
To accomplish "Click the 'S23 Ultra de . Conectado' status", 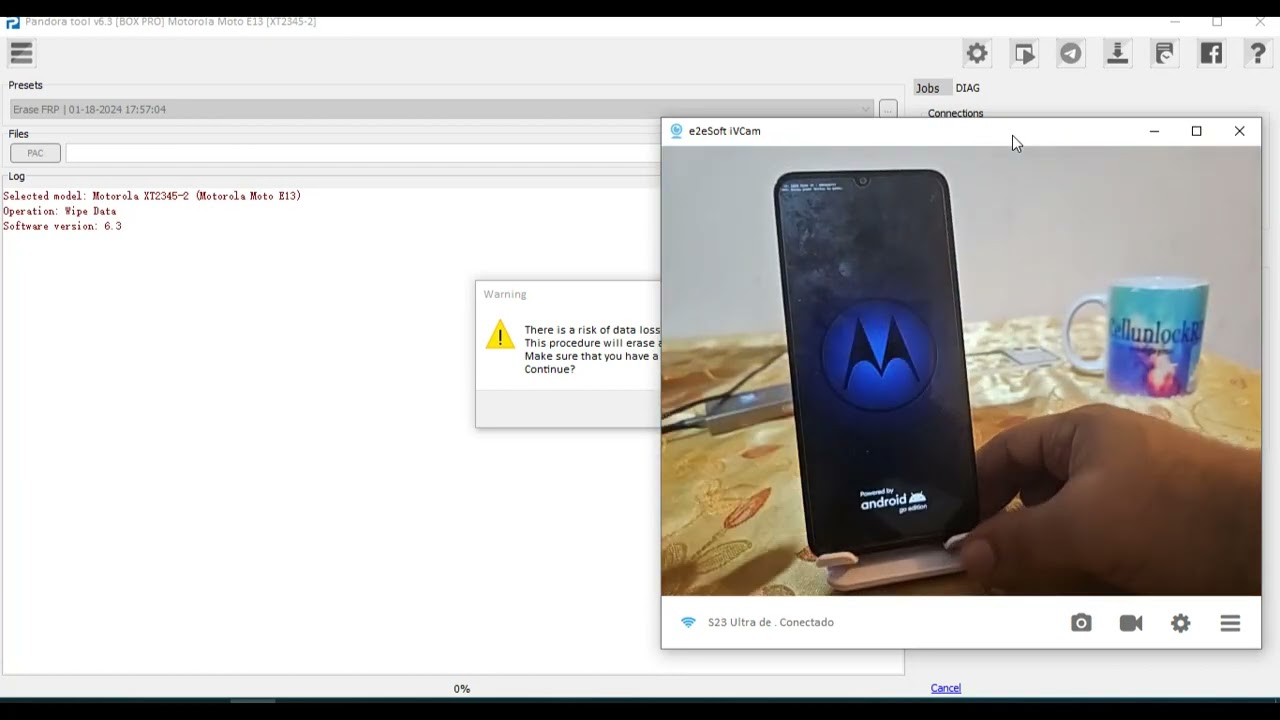I will point(771,622).
